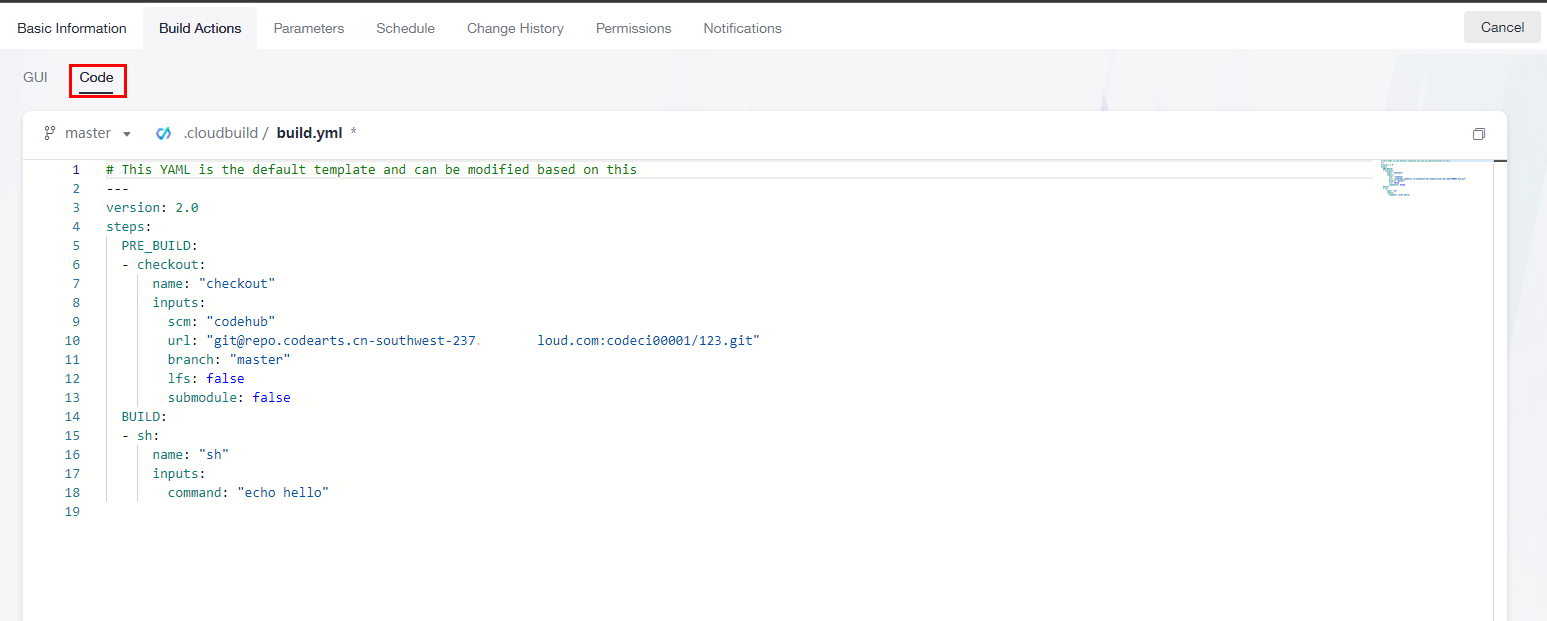1547x621 pixels.
Task: Open the Basic Information tab
Action: pyautogui.click(x=72, y=28)
